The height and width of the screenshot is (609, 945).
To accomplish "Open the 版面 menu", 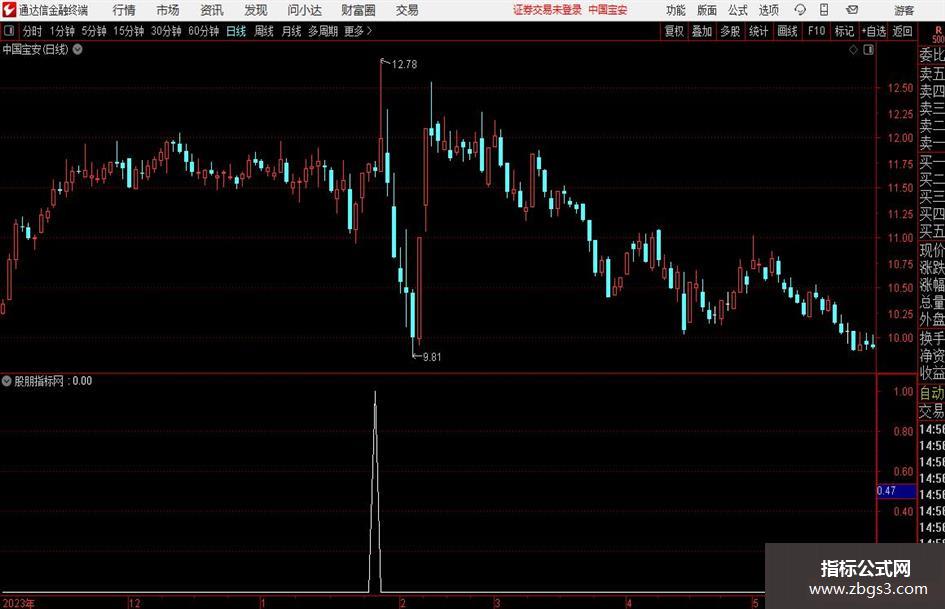I will (707, 10).
